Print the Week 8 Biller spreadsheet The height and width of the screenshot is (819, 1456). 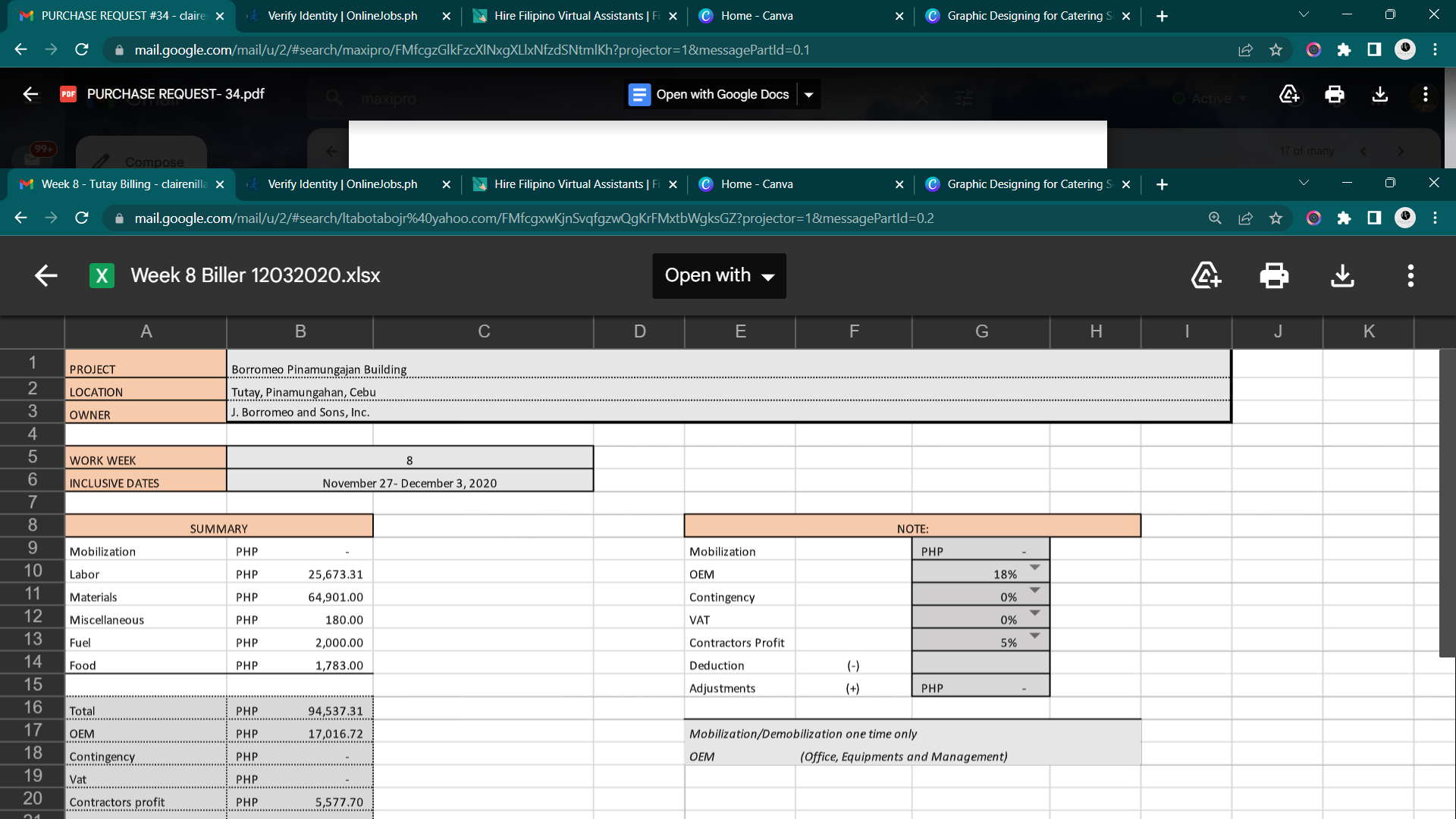(1274, 276)
